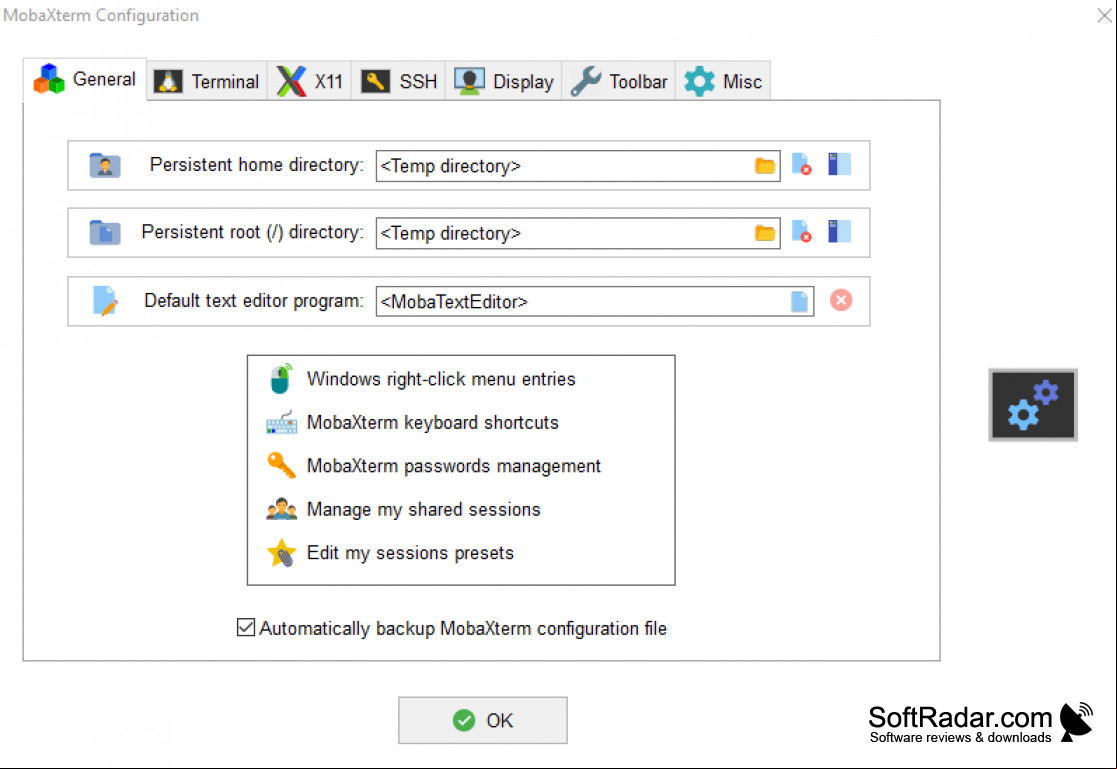Switch to the Misc tab
Screen dimensions: 1117x769
(723, 81)
